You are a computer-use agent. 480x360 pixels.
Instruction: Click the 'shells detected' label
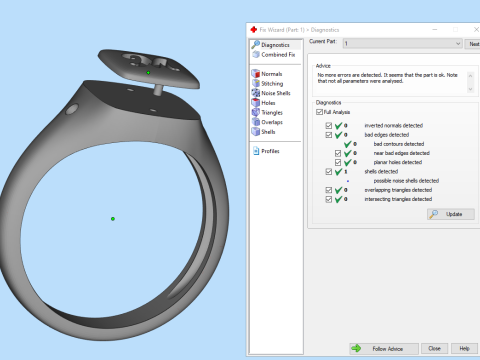click(x=381, y=171)
